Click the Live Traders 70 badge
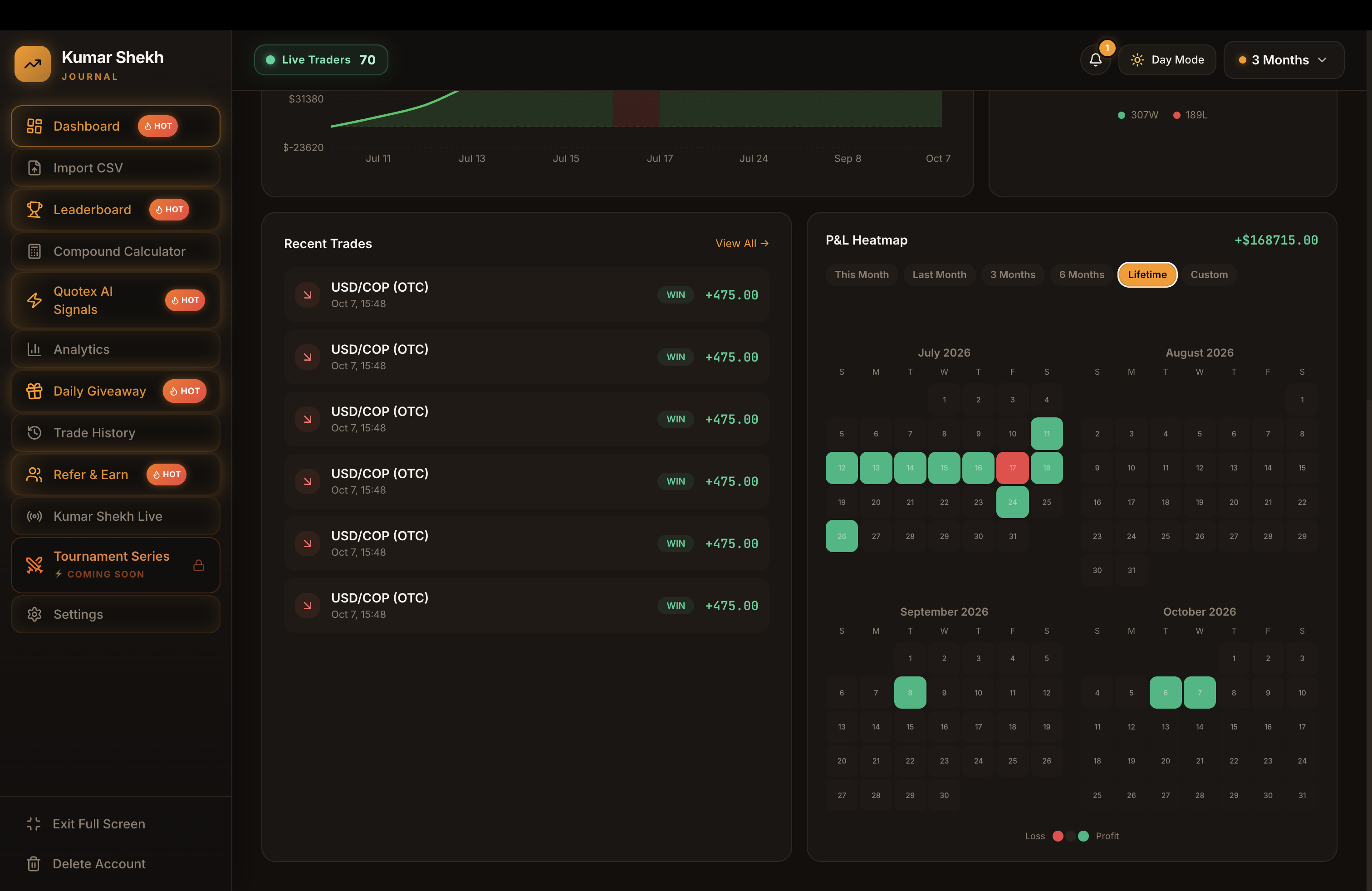 pos(321,60)
